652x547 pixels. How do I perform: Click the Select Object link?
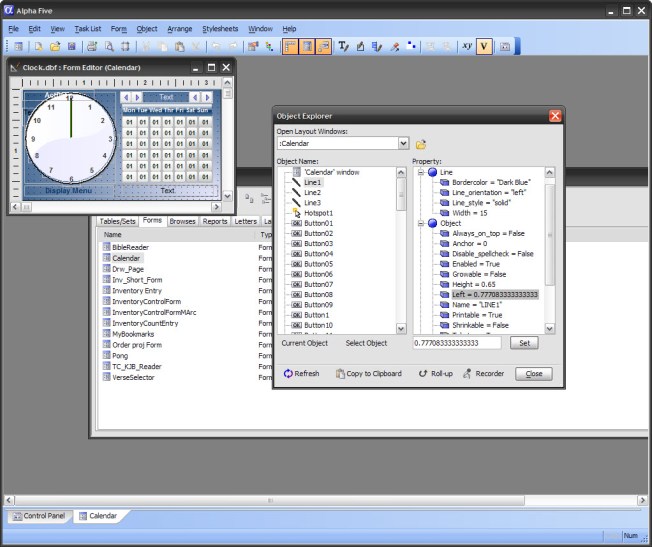point(366,343)
